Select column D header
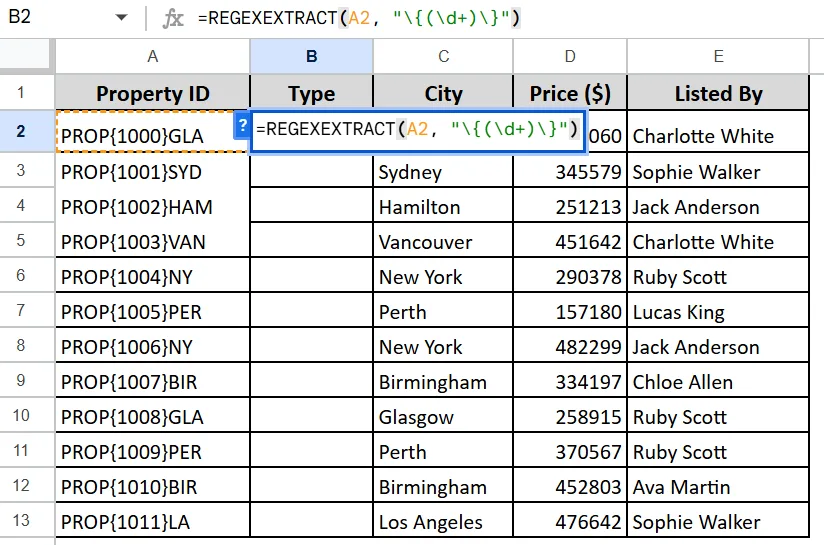 point(570,56)
